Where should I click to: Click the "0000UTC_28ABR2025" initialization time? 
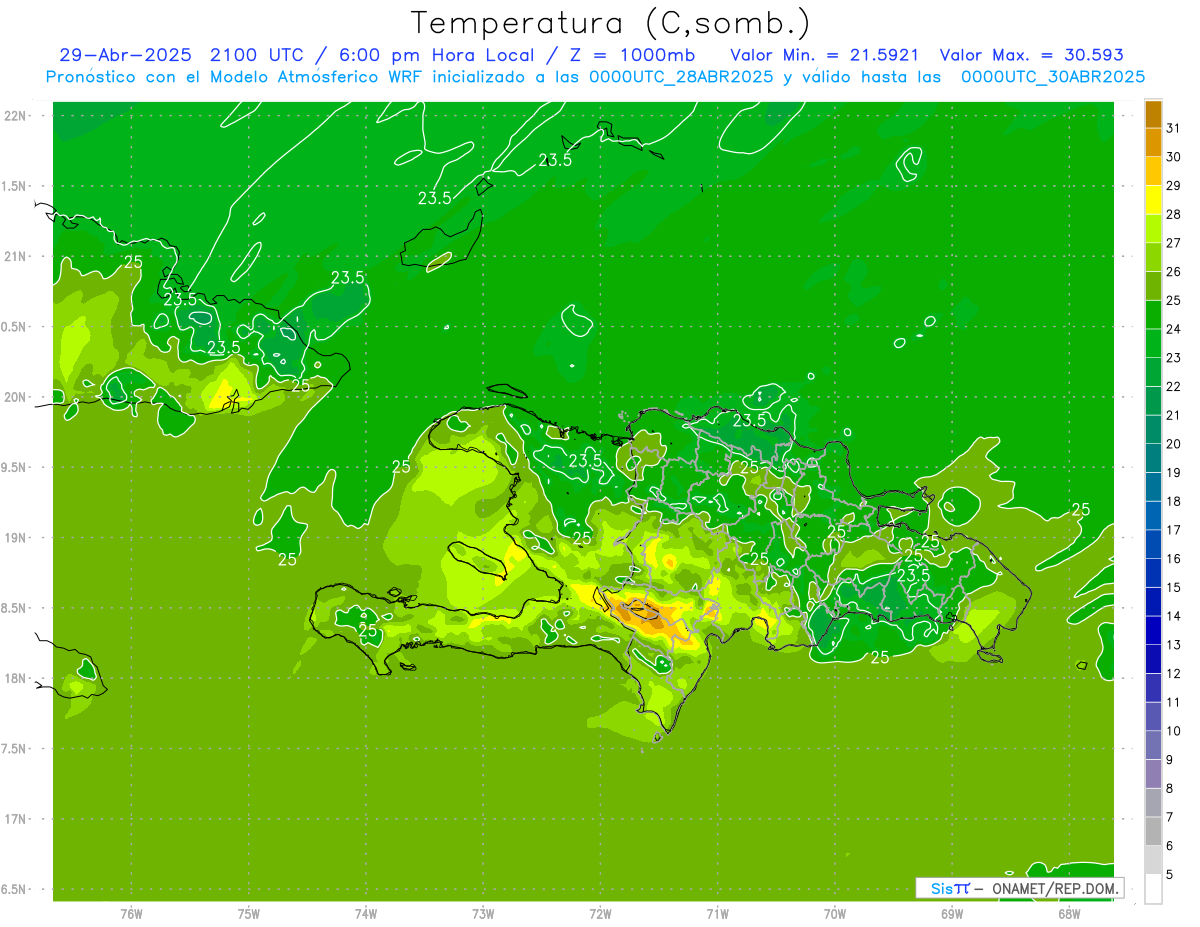click(x=680, y=77)
